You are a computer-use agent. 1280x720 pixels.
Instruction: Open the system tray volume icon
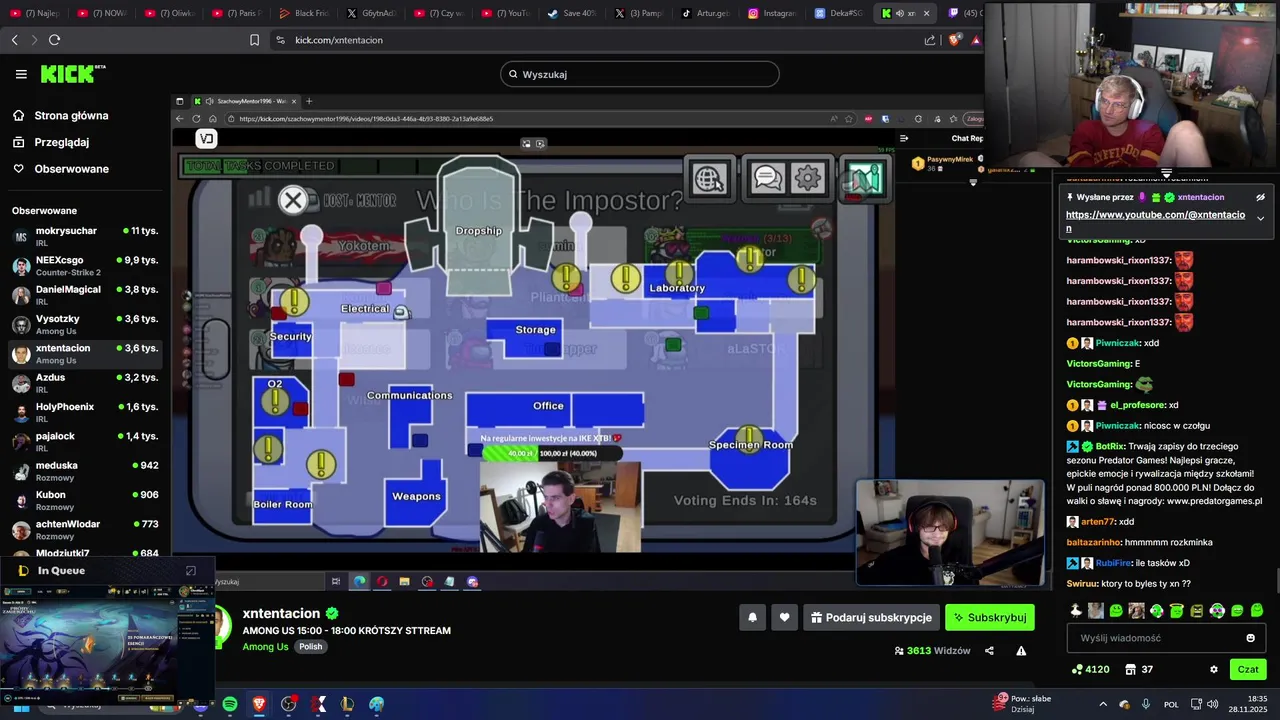pyautogui.click(x=1212, y=704)
